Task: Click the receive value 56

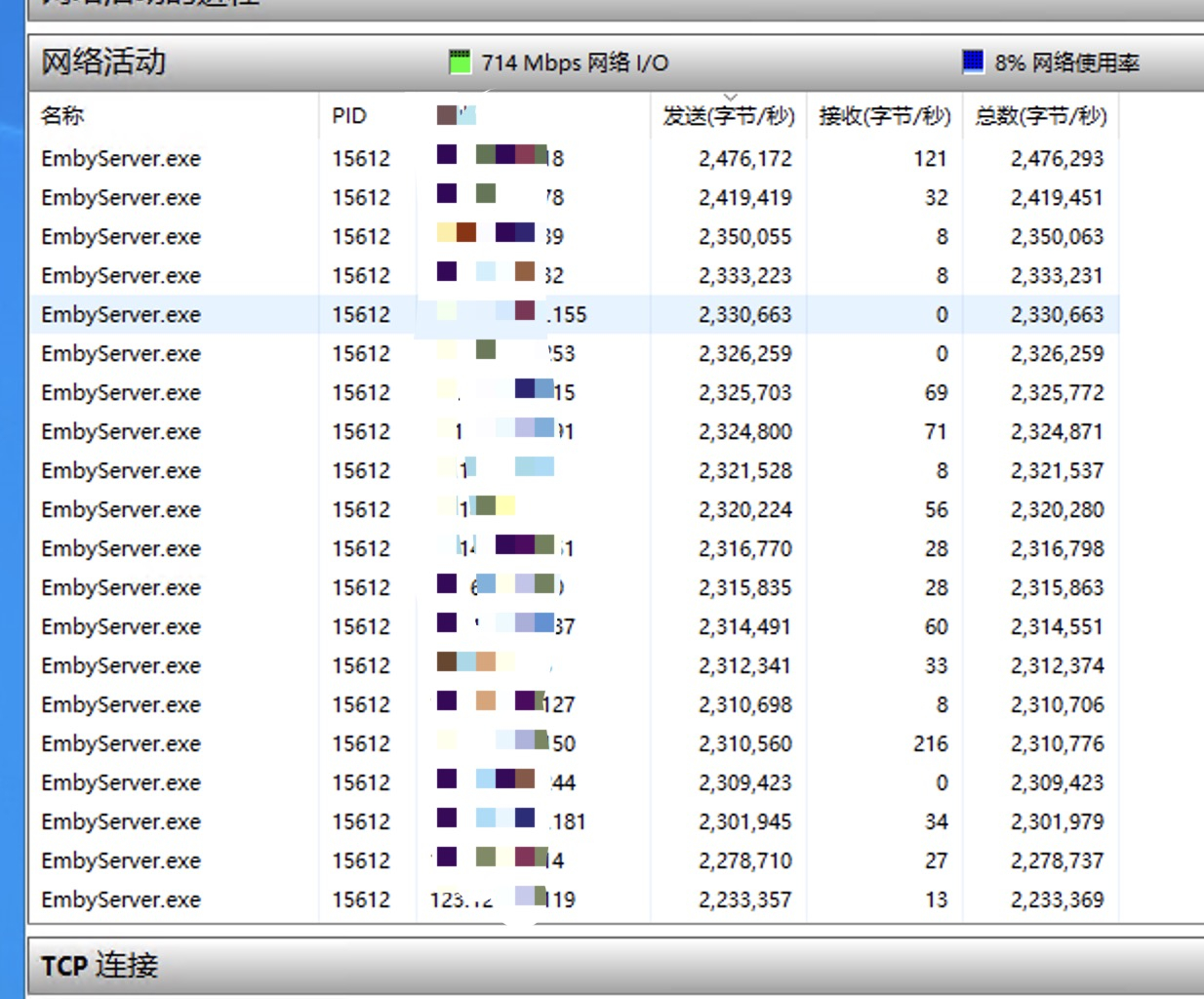Action: [x=937, y=509]
